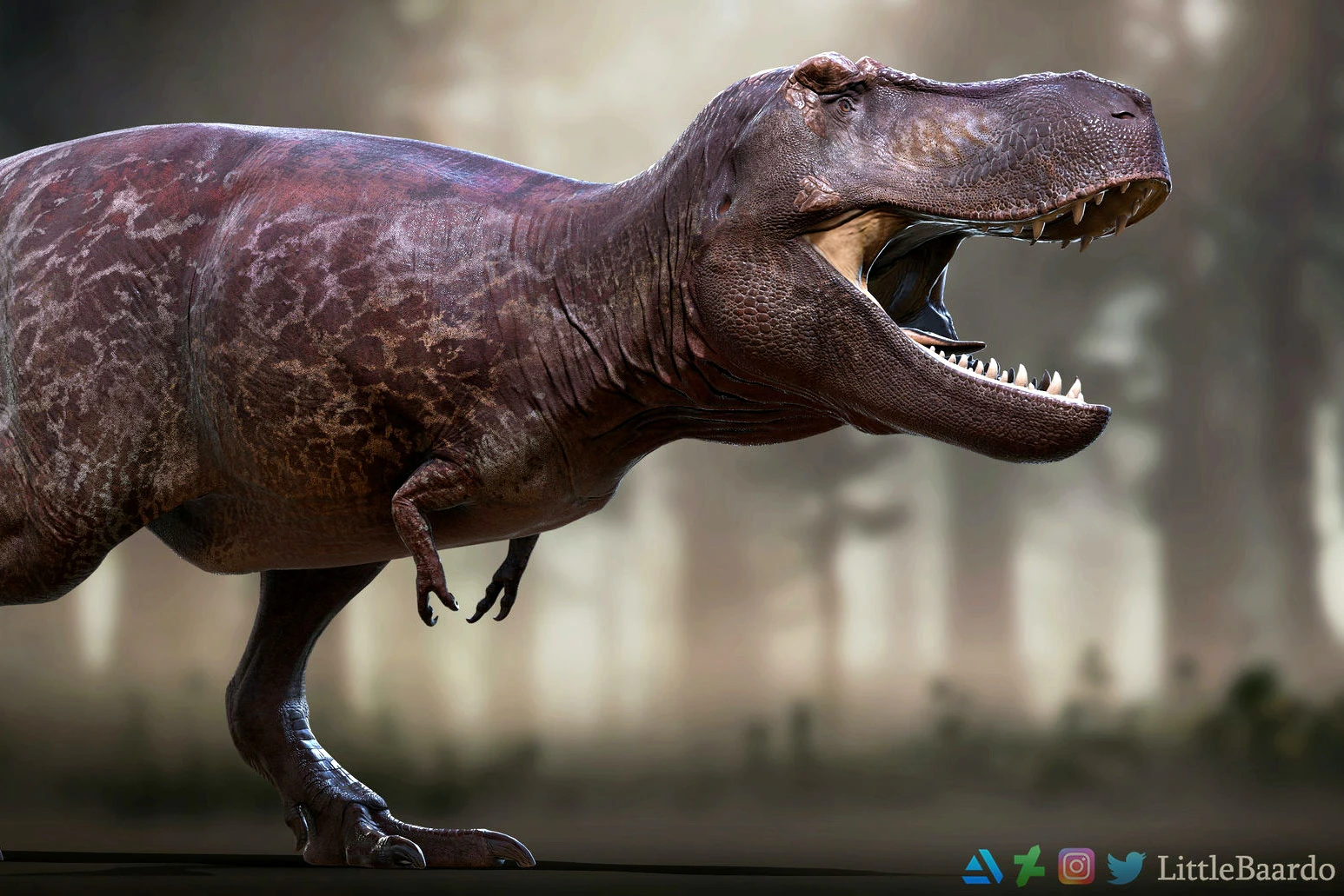Click the "LittleBaardo" artist name text

tap(1246, 867)
